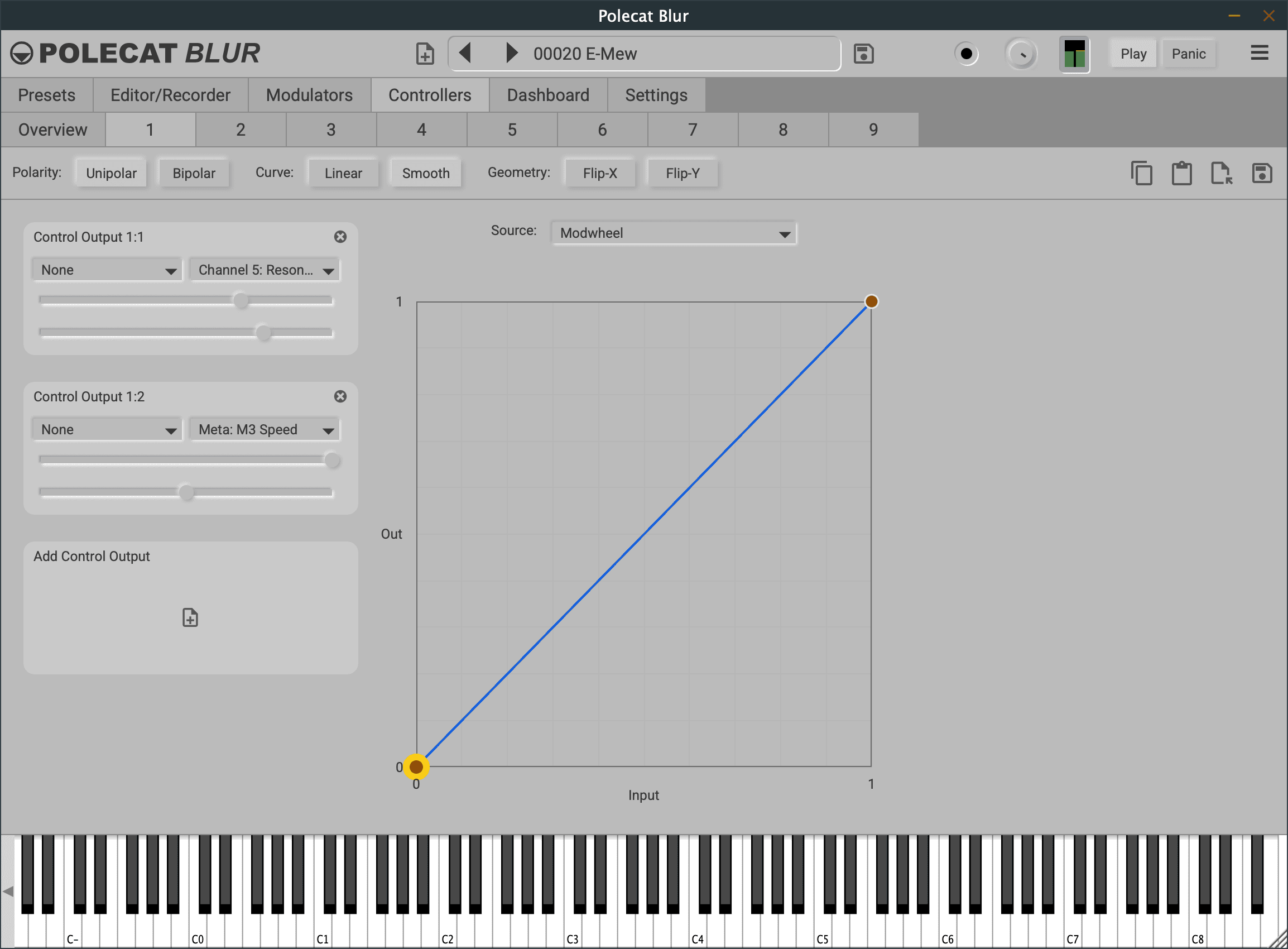Choose Linear curve type
1288x949 pixels.
click(343, 173)
